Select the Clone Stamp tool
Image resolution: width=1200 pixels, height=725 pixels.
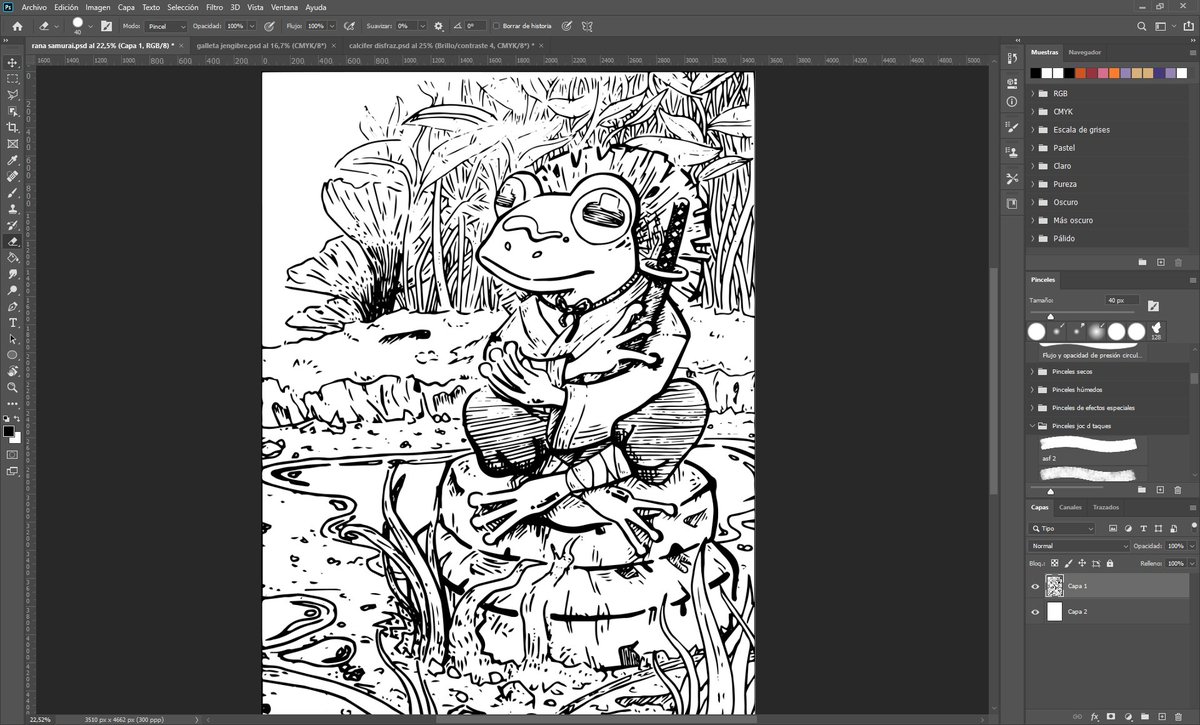pos(13,209)
